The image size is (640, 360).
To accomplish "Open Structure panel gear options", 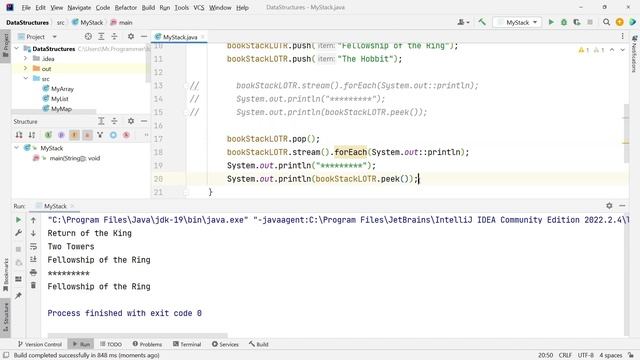I will point(131,121).
